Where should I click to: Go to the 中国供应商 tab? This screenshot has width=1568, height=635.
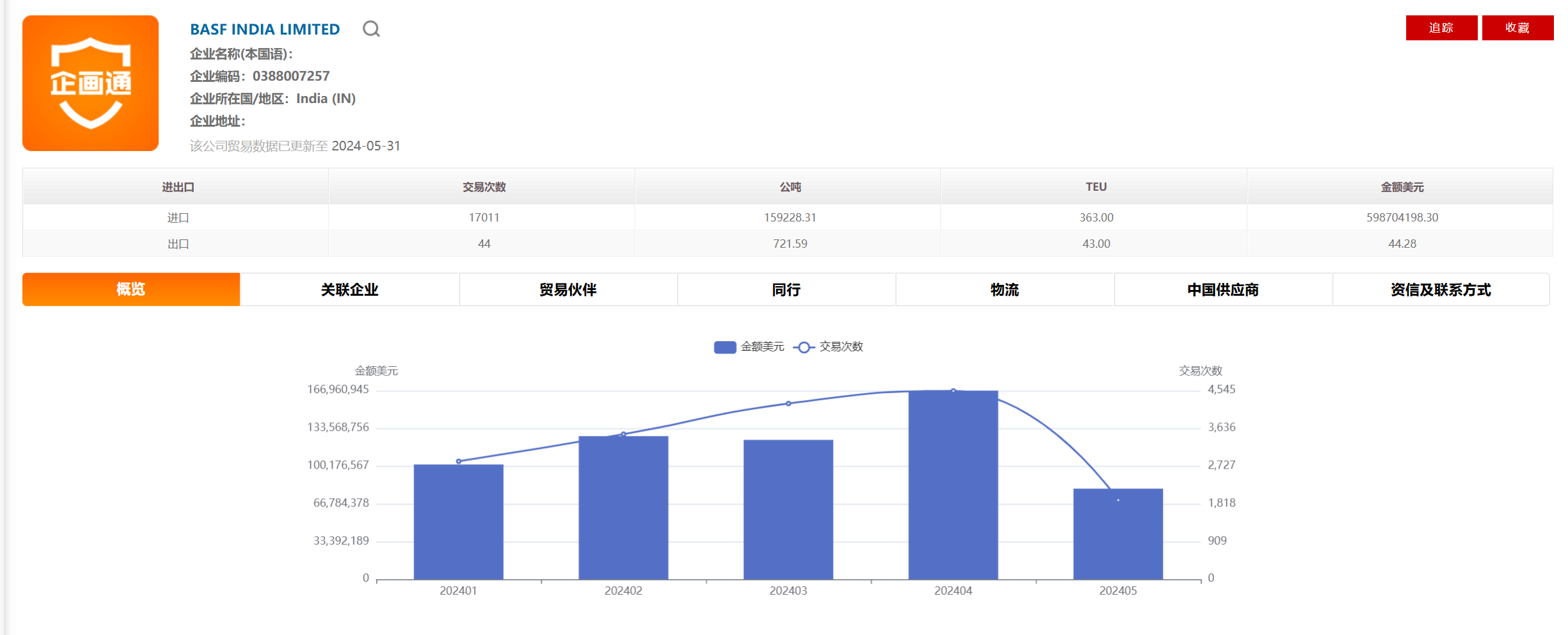click(x=1223, y=290)
